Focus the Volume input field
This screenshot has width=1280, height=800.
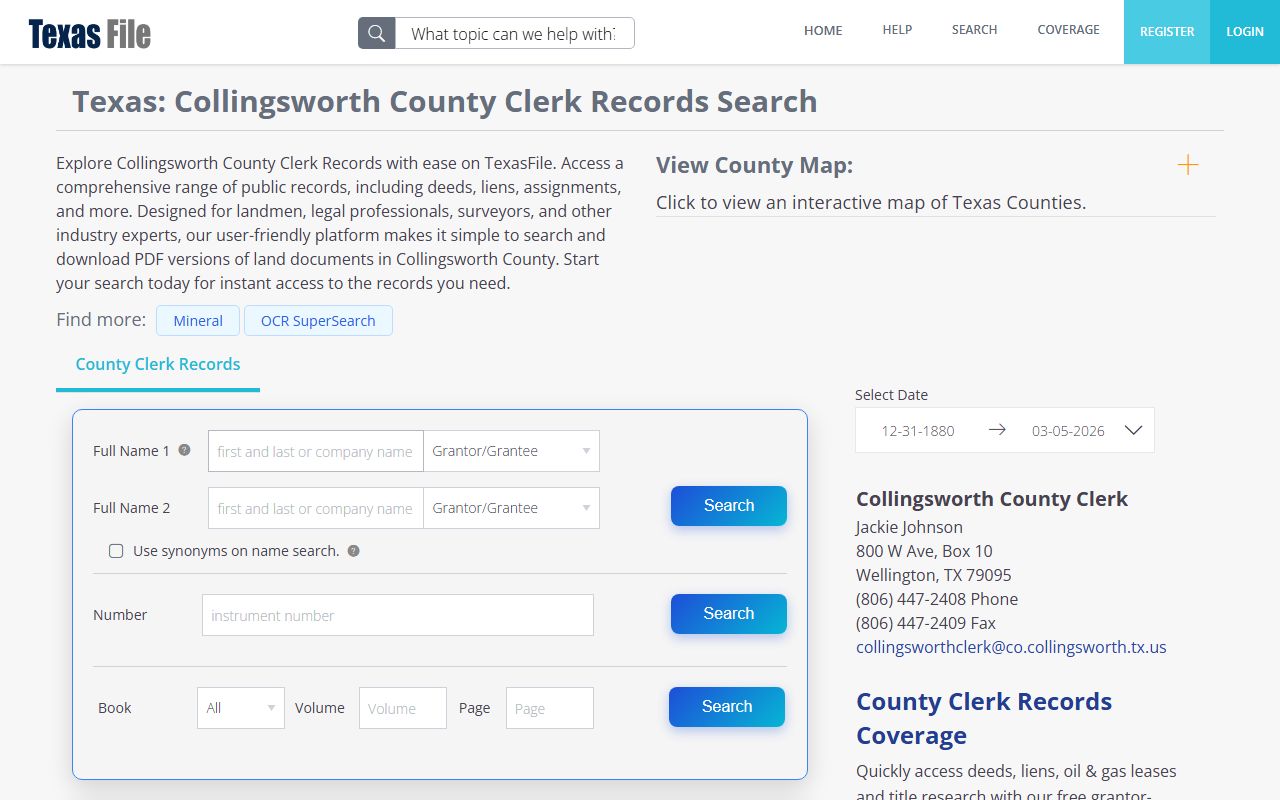(x=403, y=708)
